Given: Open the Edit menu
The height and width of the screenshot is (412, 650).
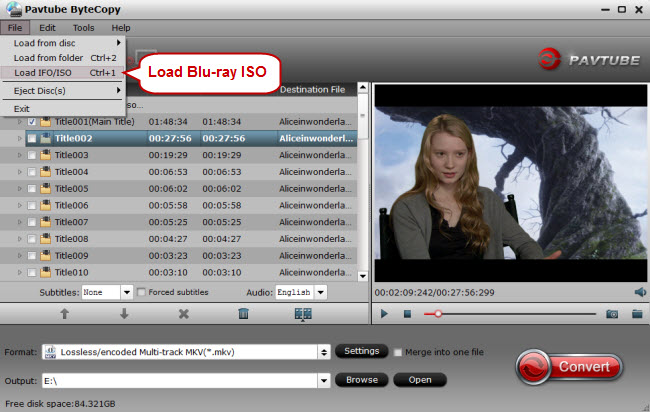Looking at the screenshot, I should click(47, 28).
